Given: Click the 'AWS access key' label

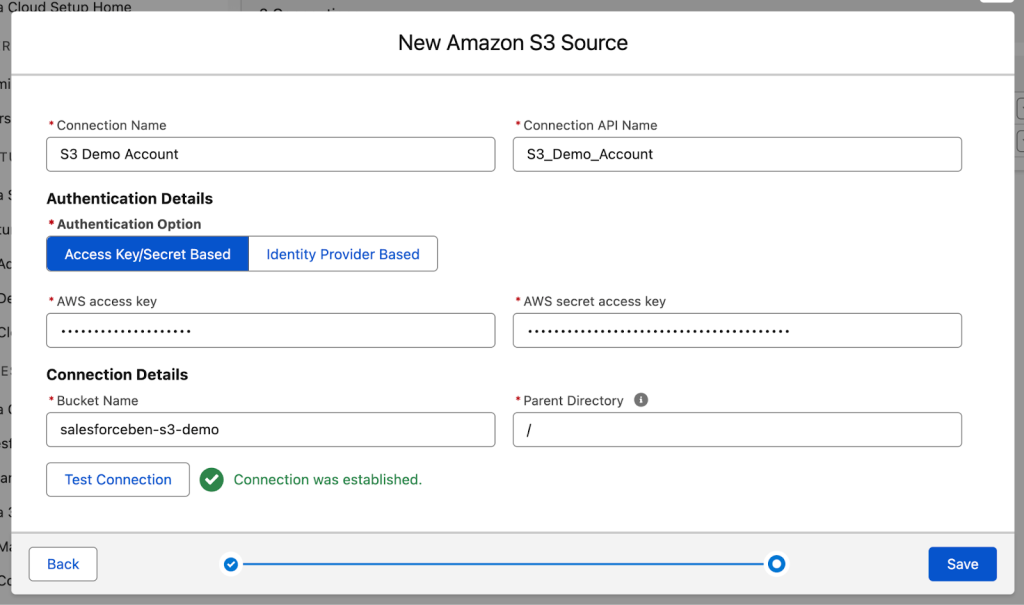Looking at the screenshot, I should coord(106,301).
